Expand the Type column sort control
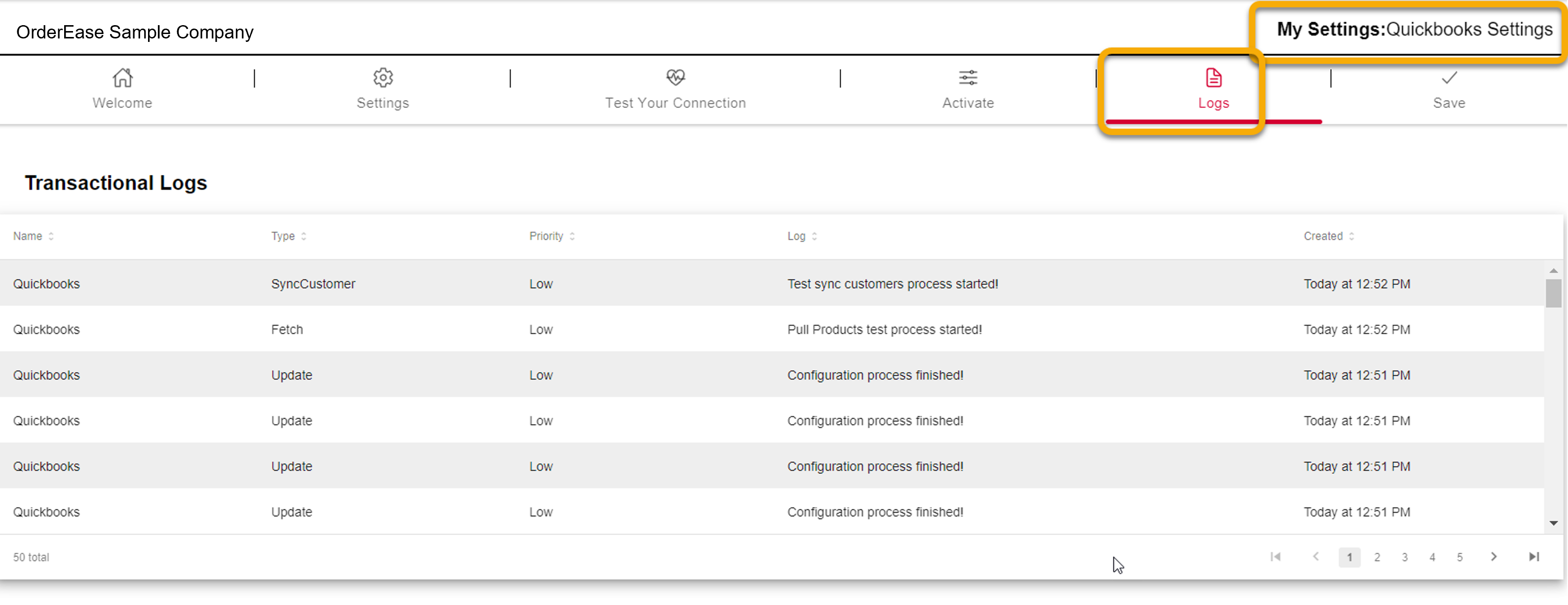This screenshot has width=1568, height=605. [x=304, y=236]
